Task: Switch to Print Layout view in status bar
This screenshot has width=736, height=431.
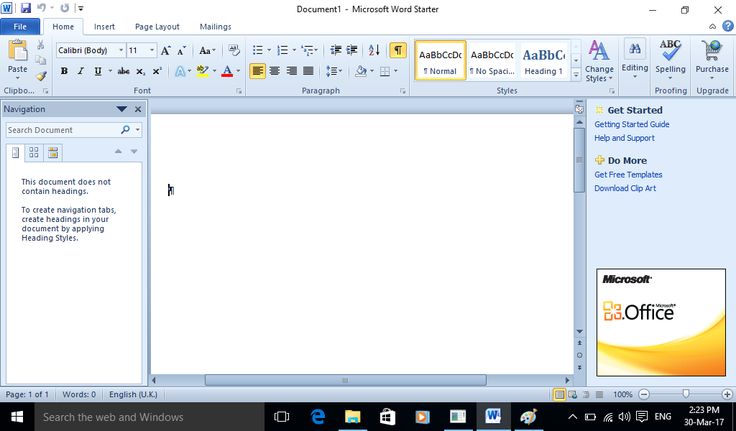Action: pos(559,394)
